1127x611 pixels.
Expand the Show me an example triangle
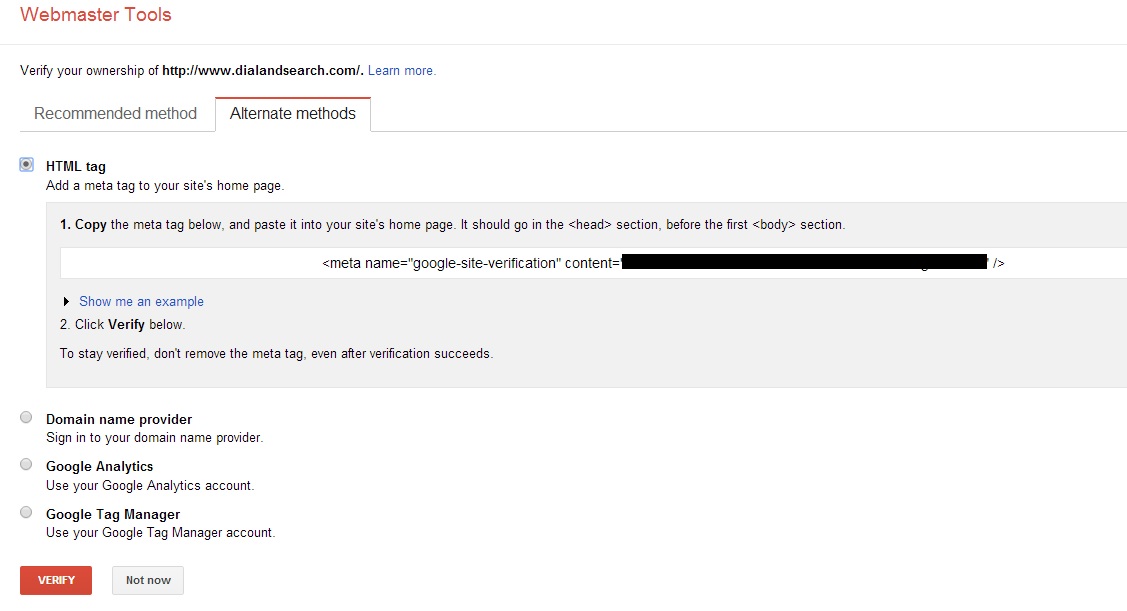point(66,301)
